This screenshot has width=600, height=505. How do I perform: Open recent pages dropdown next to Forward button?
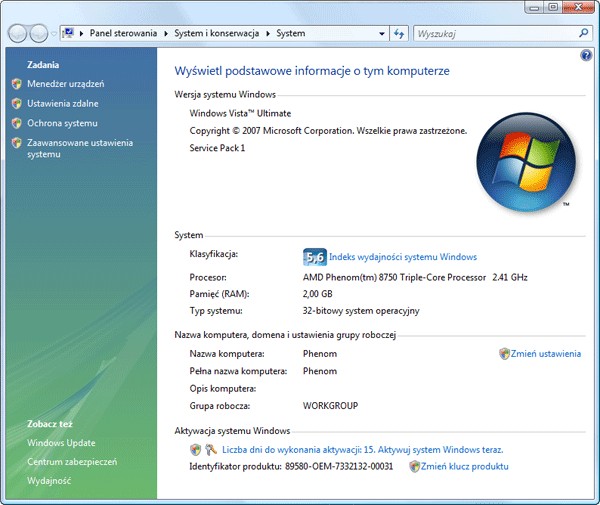point(54,34)
